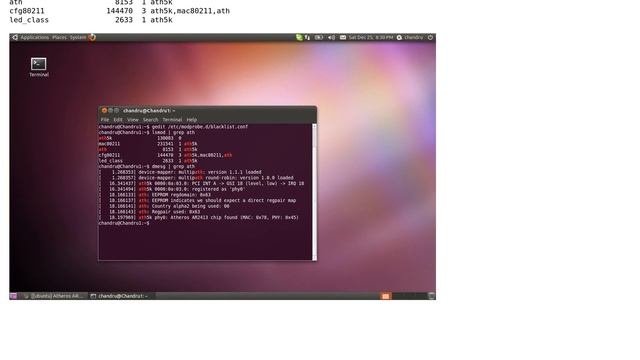Viewport: 640px width, 360px height.
Task: Open the power session menu icon
Action: 430,38
